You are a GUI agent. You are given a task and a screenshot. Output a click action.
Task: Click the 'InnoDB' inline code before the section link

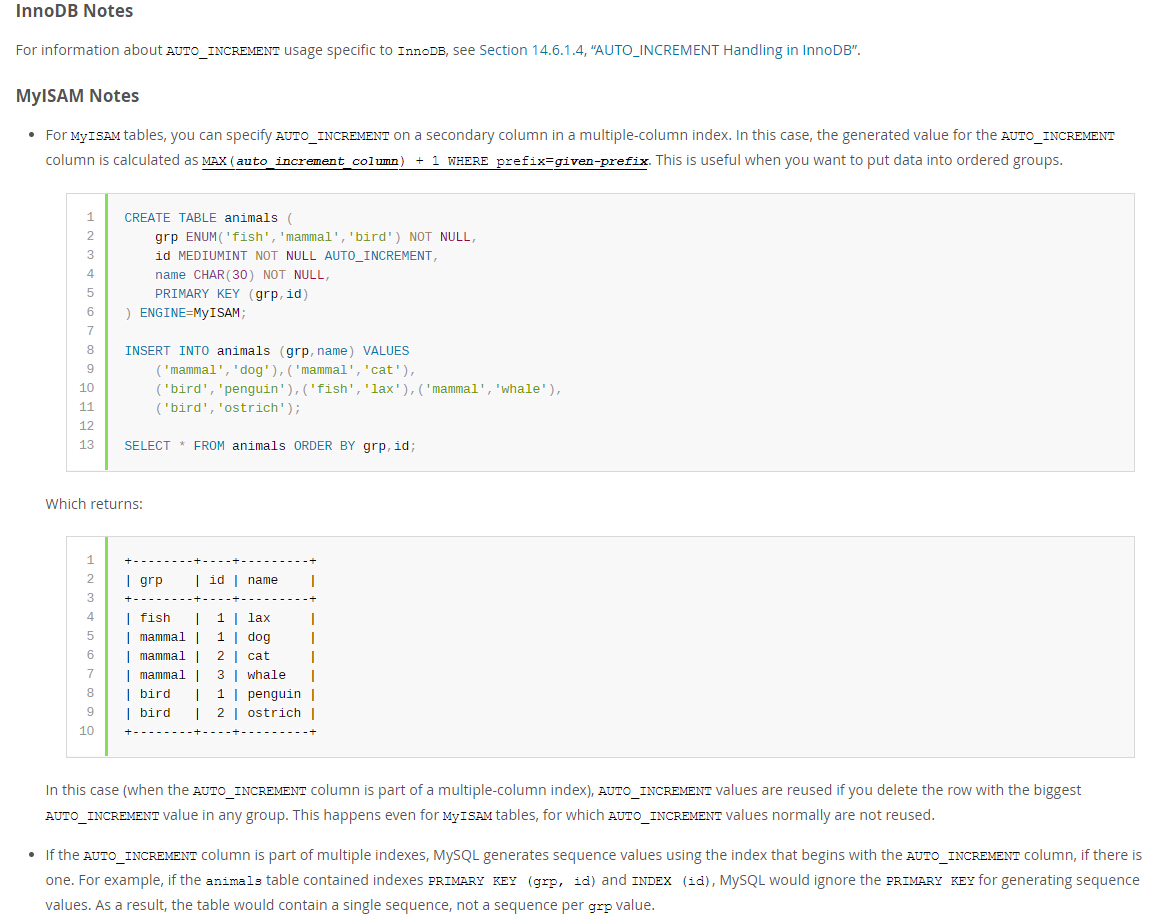coord(421,51)
